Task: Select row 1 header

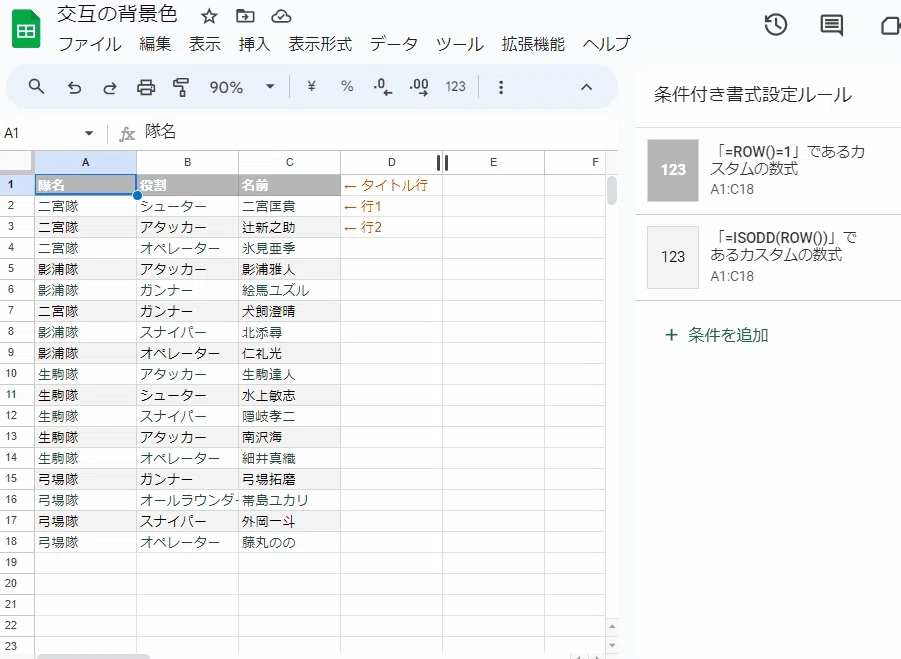Action: pyautogui.click(x=17, y=185)
